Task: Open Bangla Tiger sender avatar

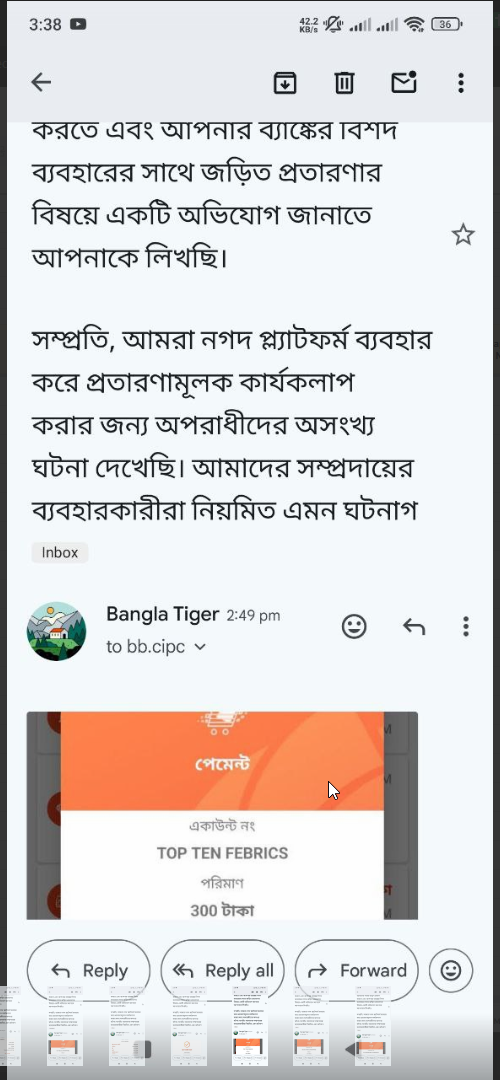Action: (56, 631)
